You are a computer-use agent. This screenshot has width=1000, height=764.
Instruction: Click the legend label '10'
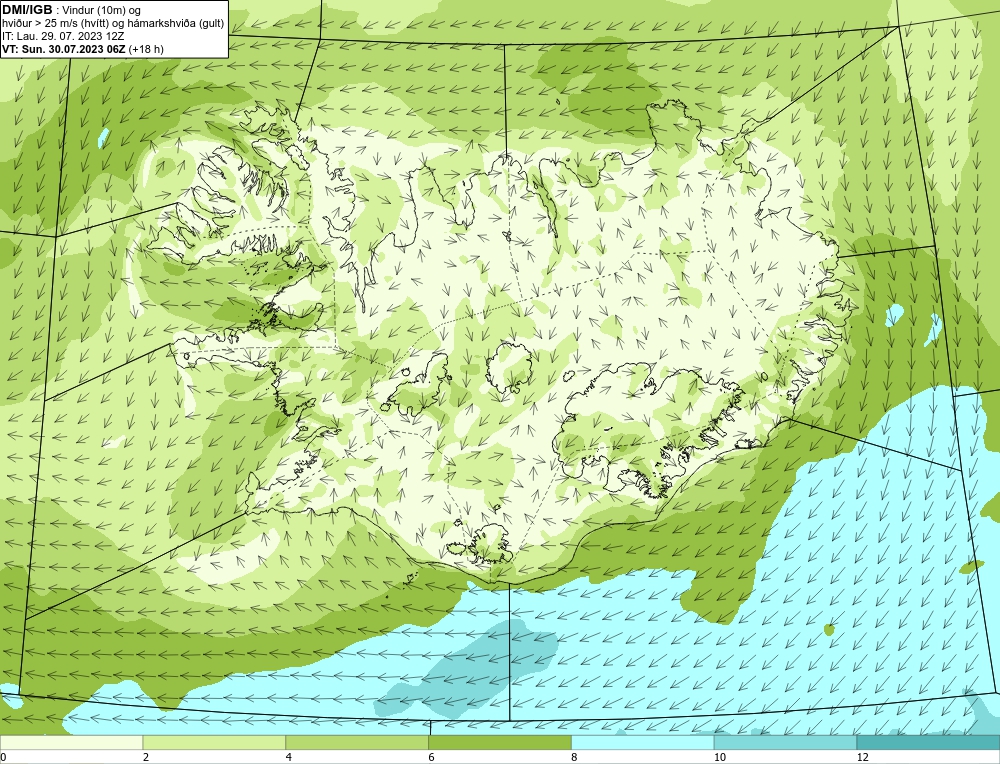[x=720, y=757]
